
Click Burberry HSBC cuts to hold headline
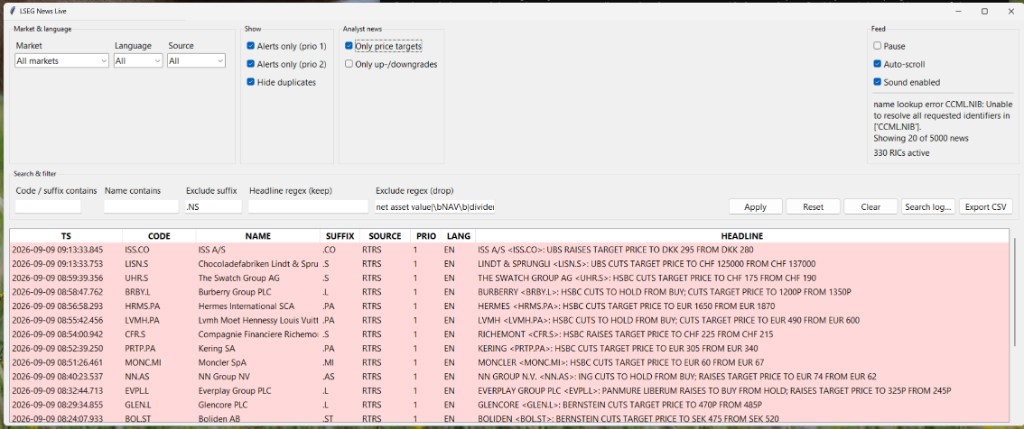coord(664,292)
